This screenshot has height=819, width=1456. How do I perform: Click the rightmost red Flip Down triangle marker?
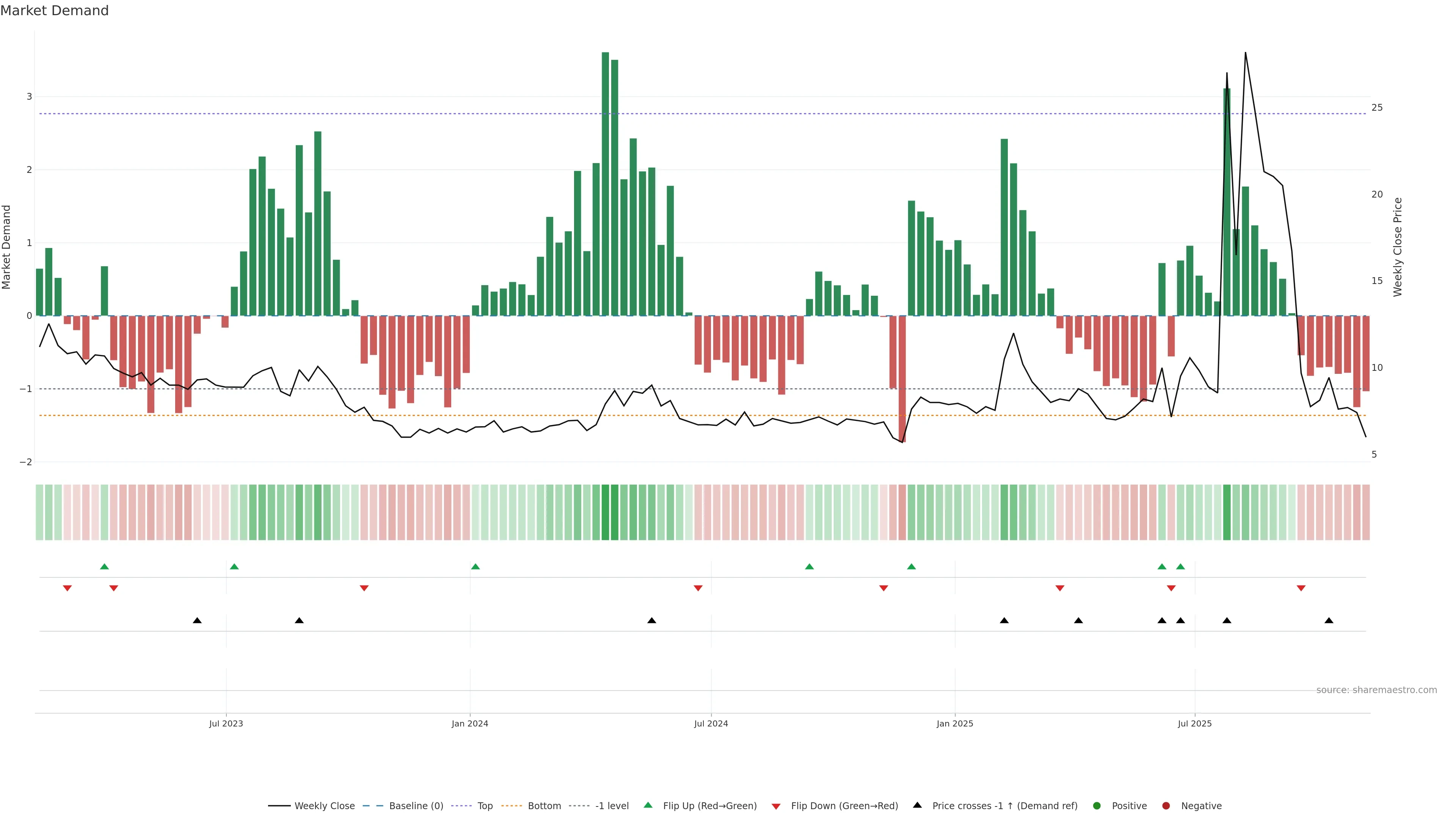(x=1301, y=588)
